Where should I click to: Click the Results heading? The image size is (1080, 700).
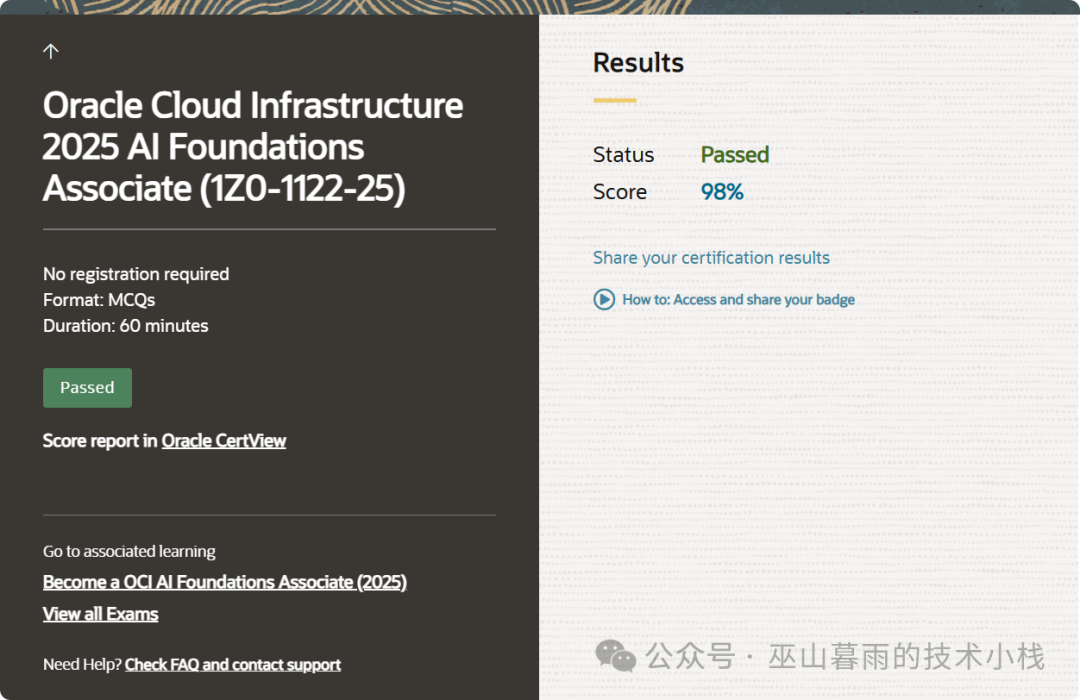[638, 63]
